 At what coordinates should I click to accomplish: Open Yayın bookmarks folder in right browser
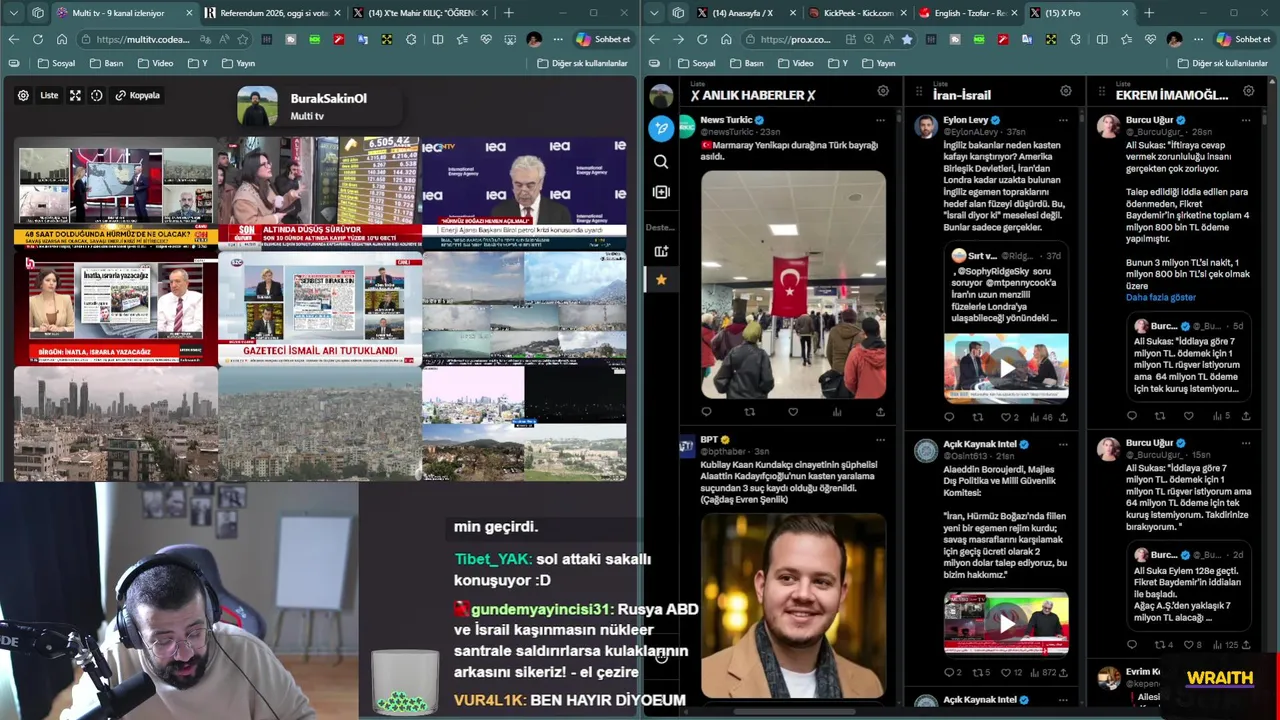click(x=878, y=63)
